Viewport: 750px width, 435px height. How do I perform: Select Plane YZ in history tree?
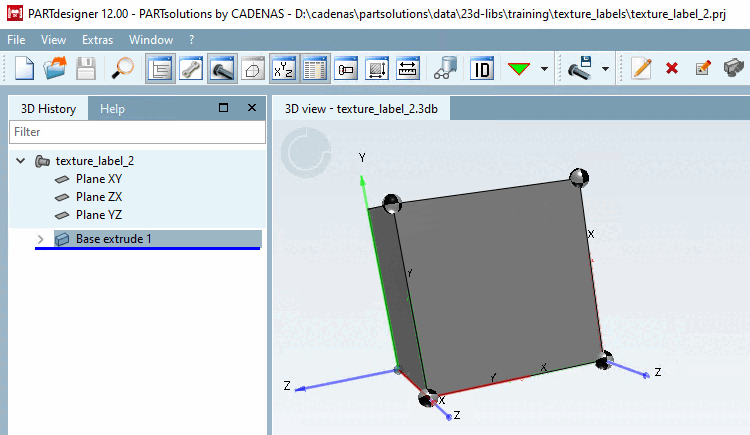(99, 215)
